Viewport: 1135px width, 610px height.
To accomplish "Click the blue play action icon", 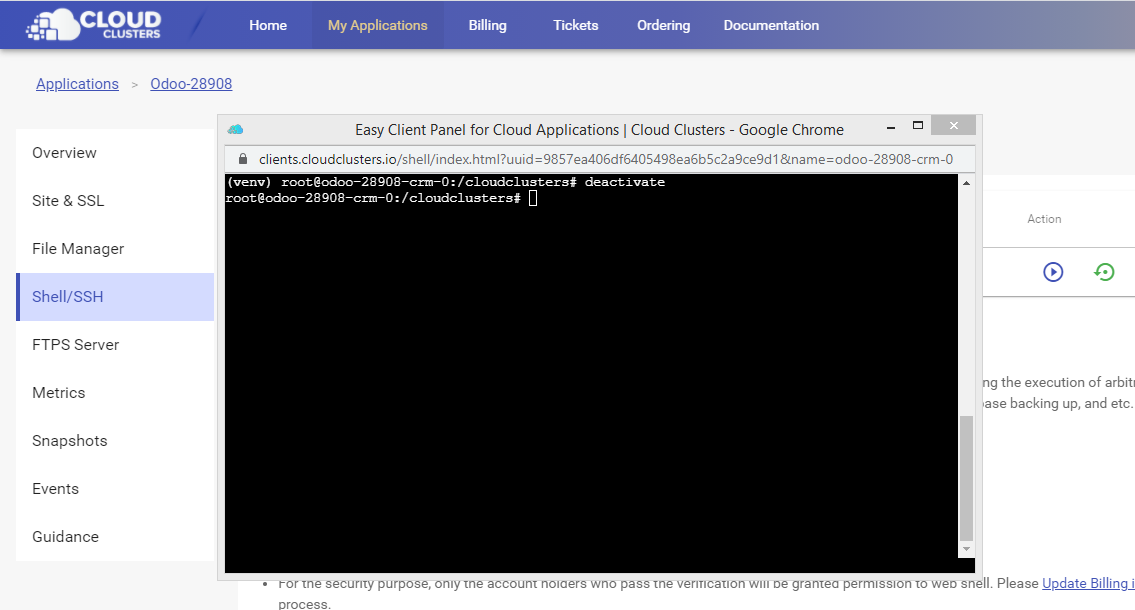I will tap(1053, 271).
